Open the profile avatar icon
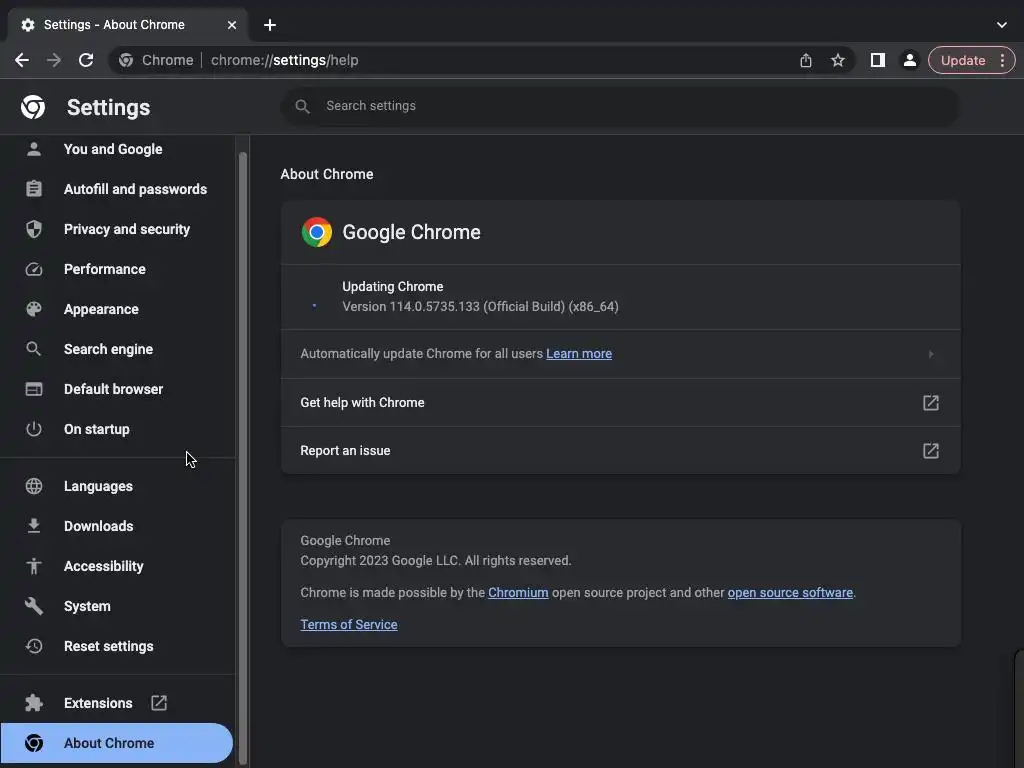1024x768 pixels. tap(909, 60)
